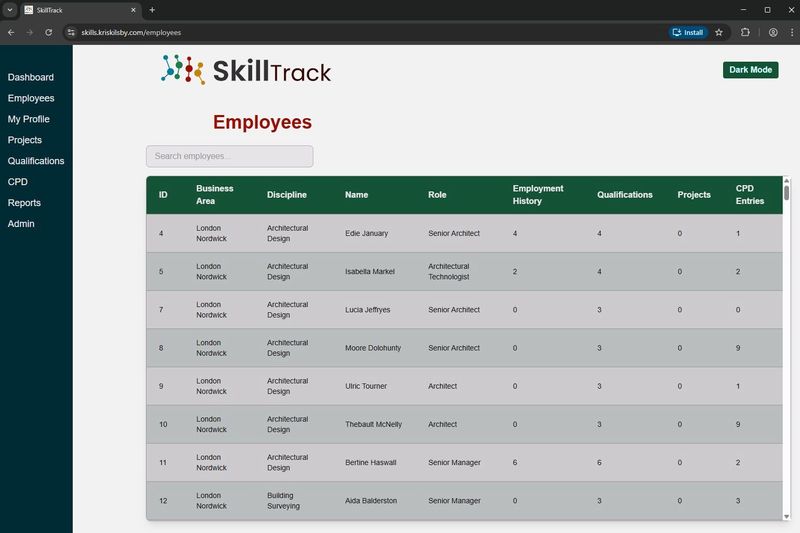Sort by ID column header
The image size is (800, 533).
163,195
